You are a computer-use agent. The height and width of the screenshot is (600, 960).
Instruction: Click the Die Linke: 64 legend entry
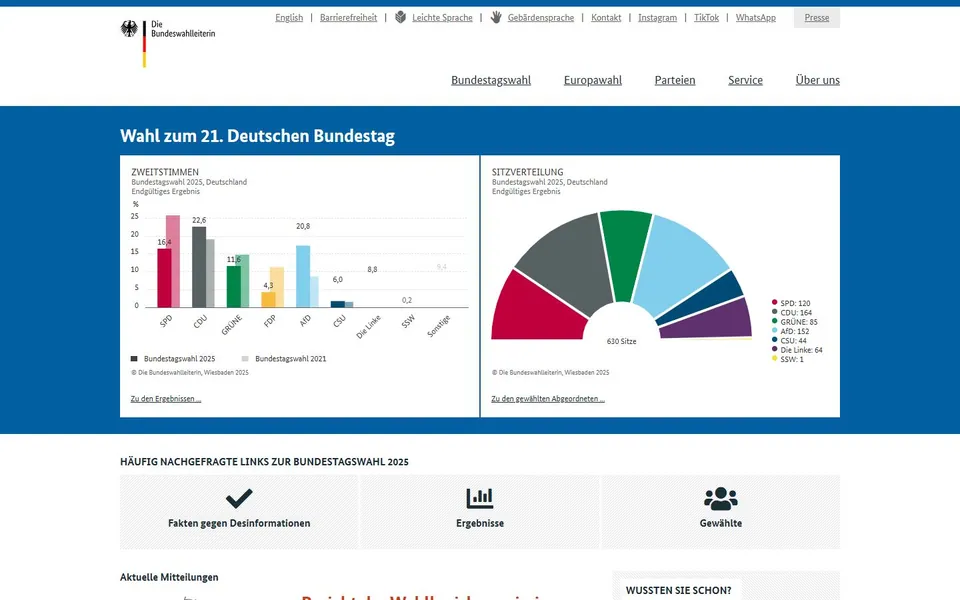pyautogui.click(x=797, y=350)
